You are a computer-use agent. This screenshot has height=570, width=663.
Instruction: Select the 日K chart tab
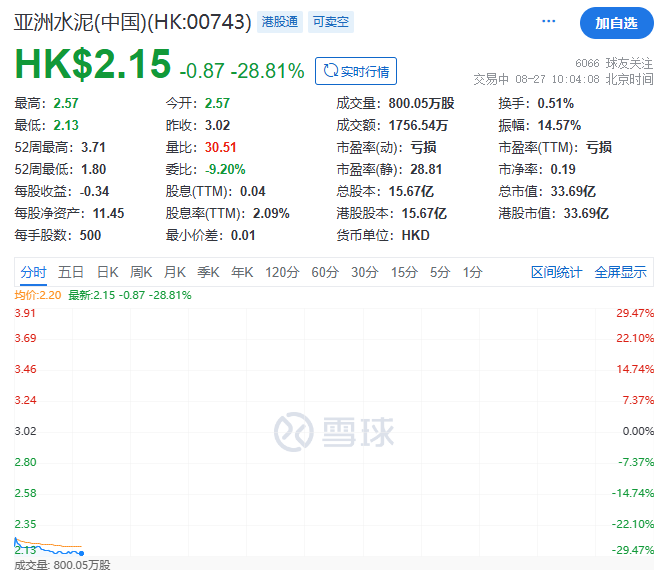click(108, 272)
